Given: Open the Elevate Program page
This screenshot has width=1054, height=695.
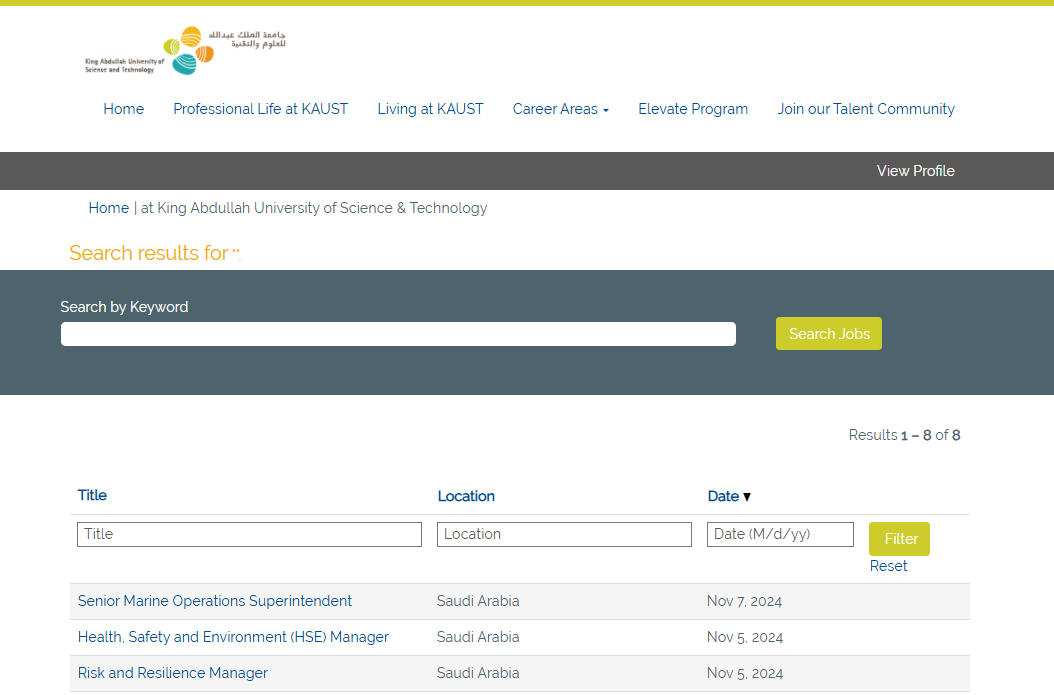Looking at the screenshot, I should coord(693,109).
